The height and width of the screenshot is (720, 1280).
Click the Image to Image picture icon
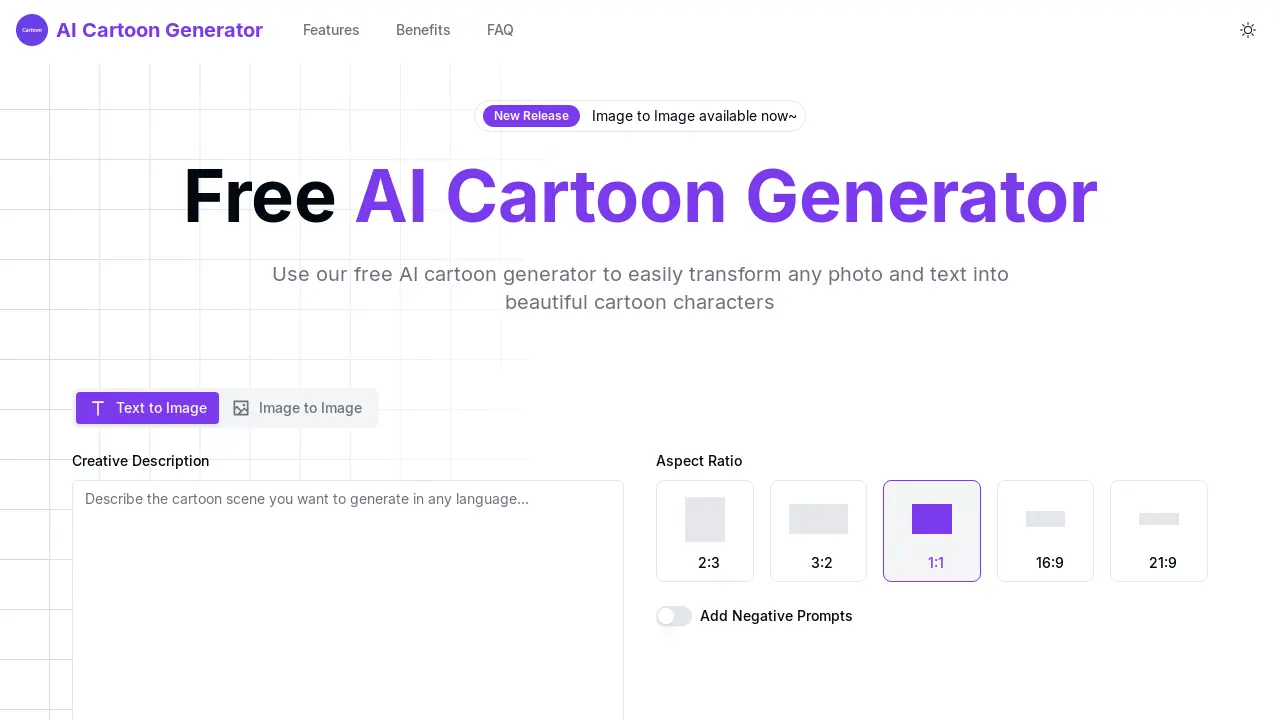pos(241,408)
